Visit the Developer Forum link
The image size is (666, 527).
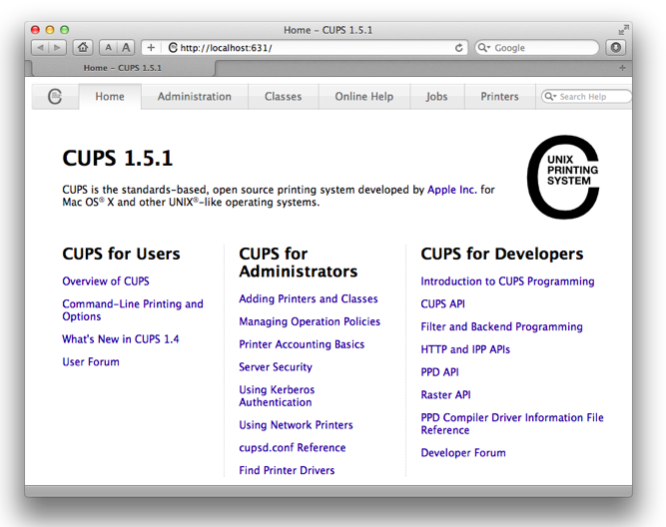click(x=463, y=453)
